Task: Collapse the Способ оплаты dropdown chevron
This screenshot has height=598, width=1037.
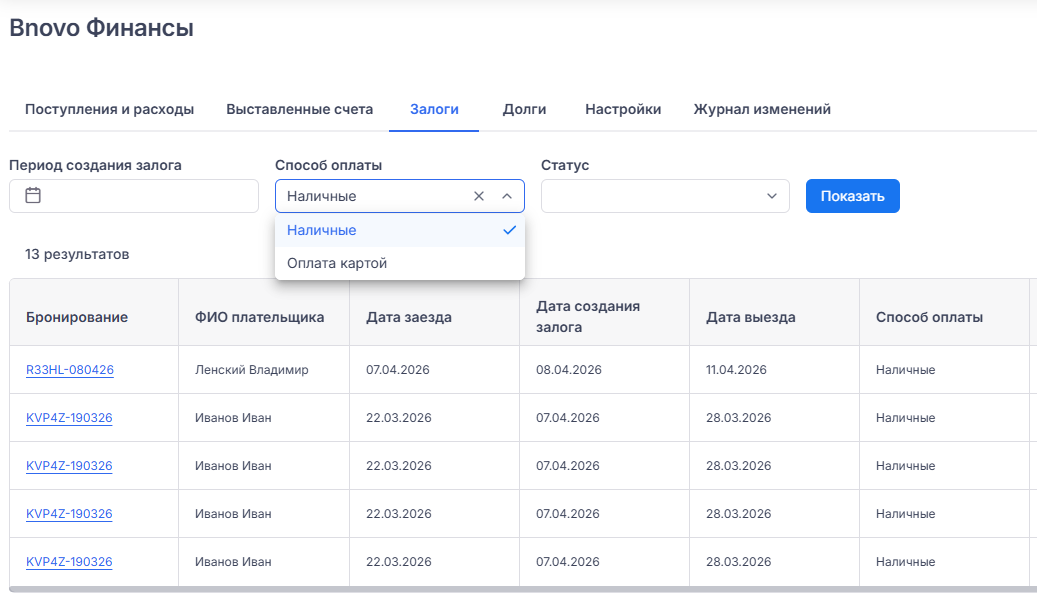Action: click(x=506, y=196)
